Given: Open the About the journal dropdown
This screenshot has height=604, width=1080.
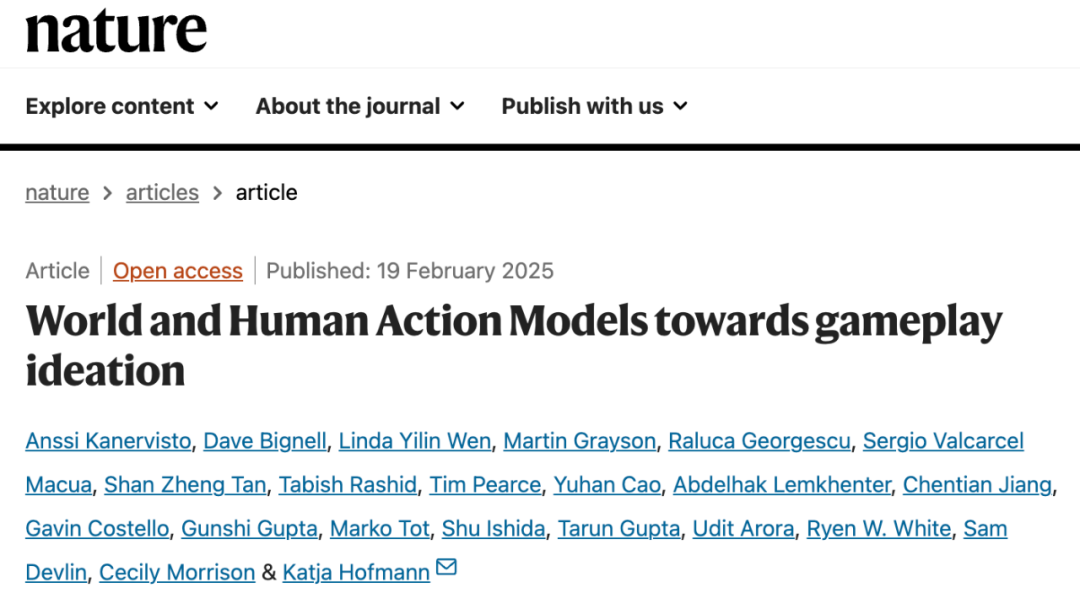Looking at the screenshot, I should click(360, 106).
